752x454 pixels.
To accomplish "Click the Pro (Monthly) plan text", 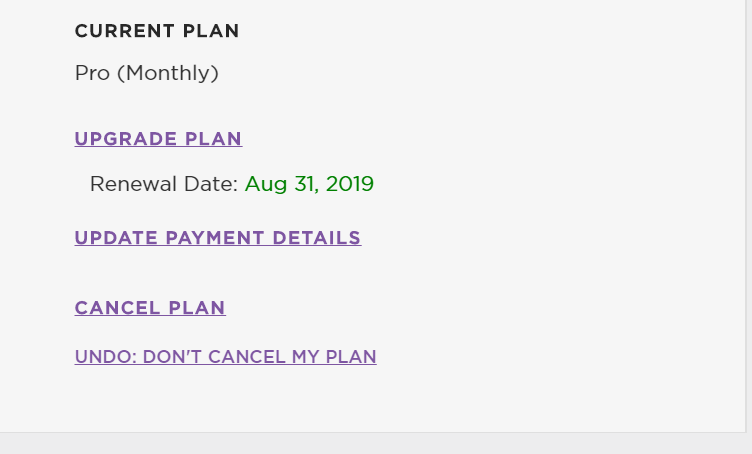I will pyautogui.click(x=146, y=73).
